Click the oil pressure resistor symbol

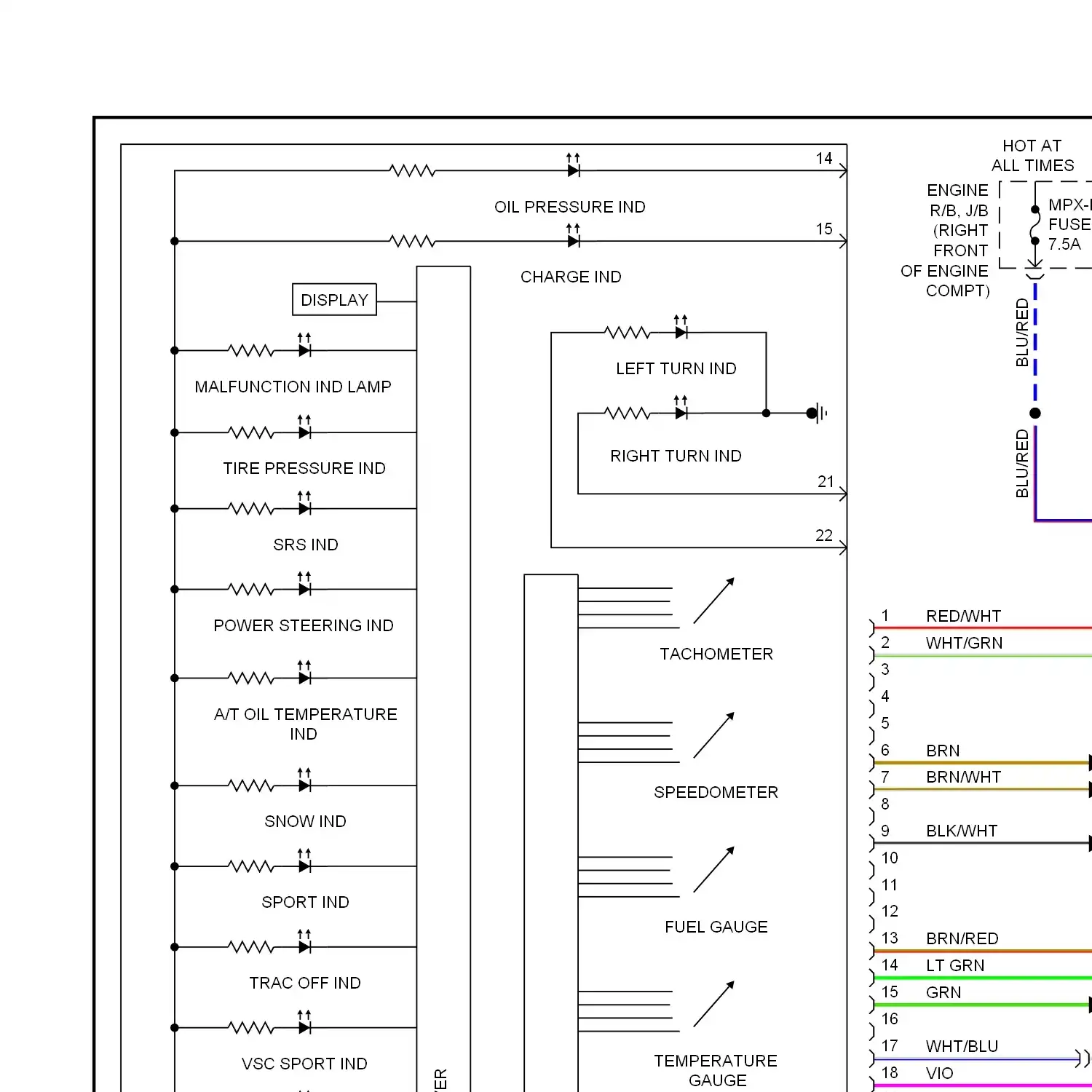coord(412,170)
